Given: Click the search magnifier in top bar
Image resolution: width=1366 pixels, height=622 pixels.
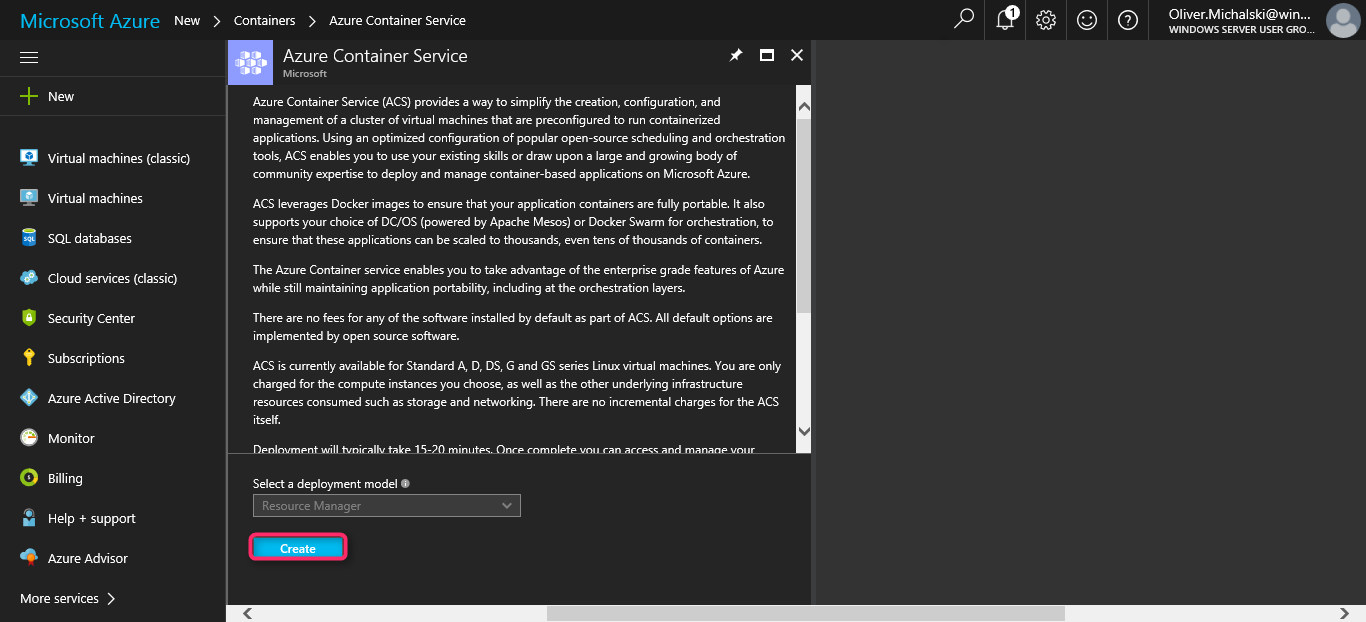Looking at the screenshot, I should point(964,20).
